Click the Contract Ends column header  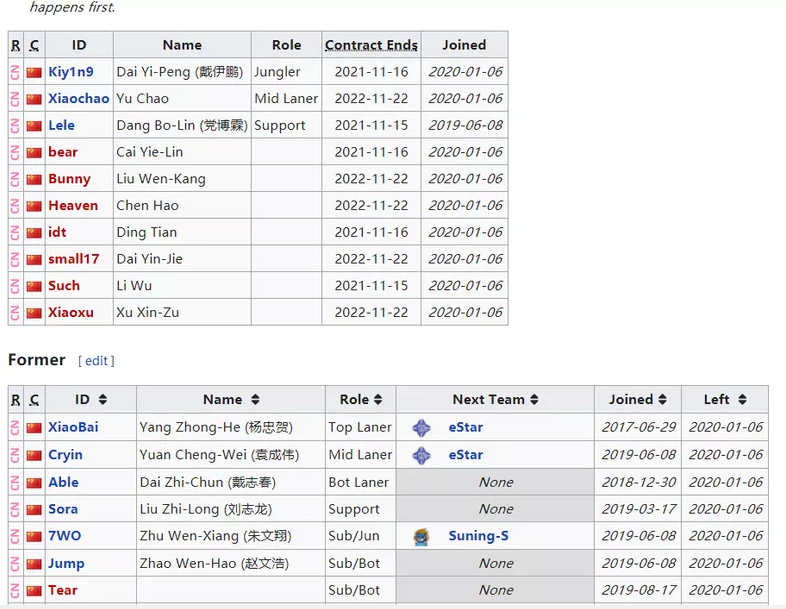click(x=371, y=45)
